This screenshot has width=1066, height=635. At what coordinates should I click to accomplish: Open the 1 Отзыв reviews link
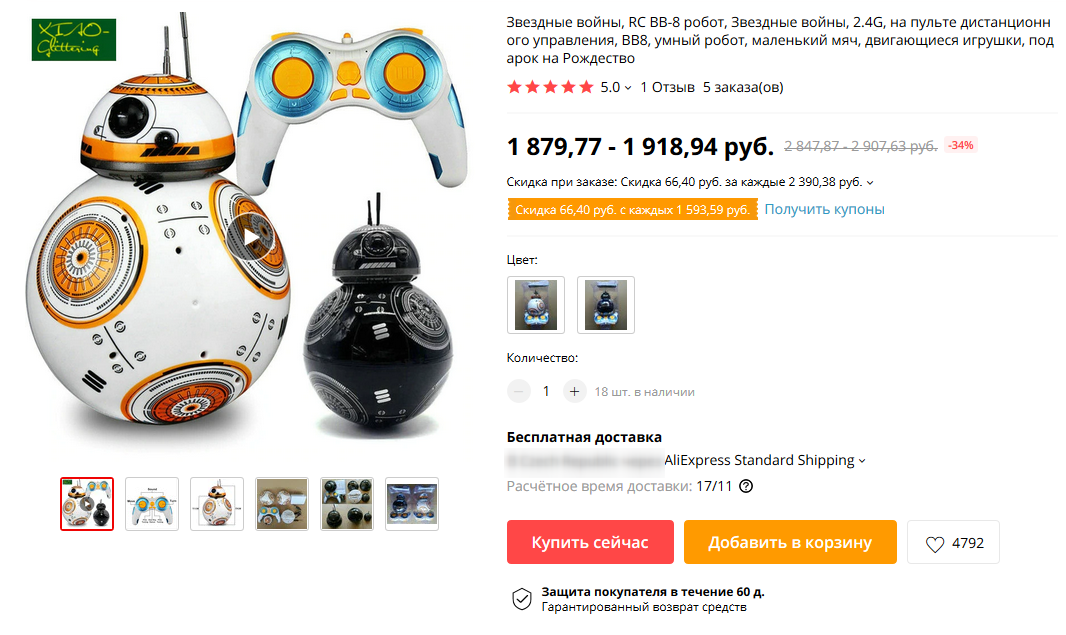point(667,87)
